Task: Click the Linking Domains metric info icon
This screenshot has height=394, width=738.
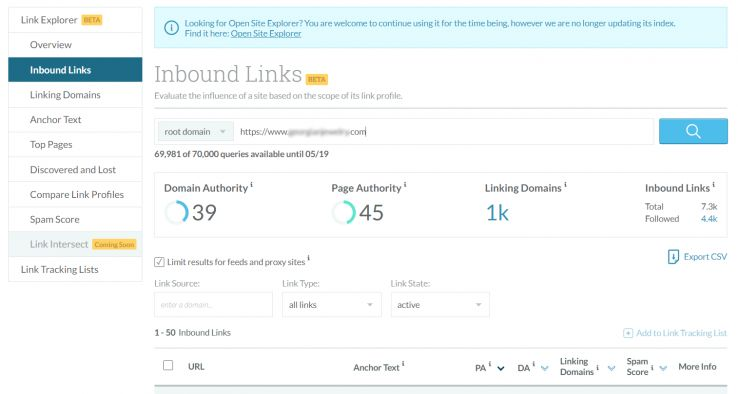Action: click(x=565, y=185)
